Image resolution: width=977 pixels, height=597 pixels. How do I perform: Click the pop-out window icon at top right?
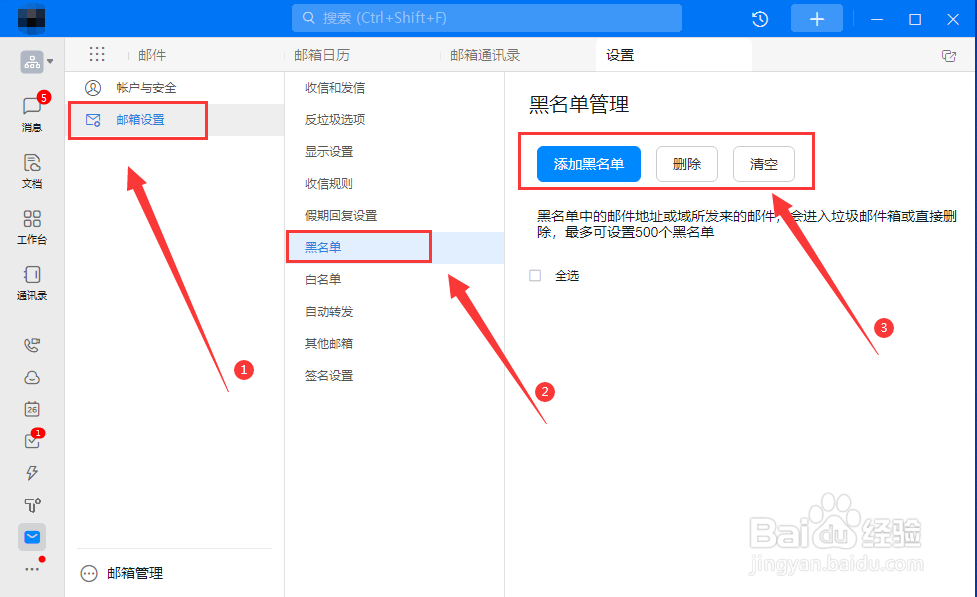click(x=948, y=55)
